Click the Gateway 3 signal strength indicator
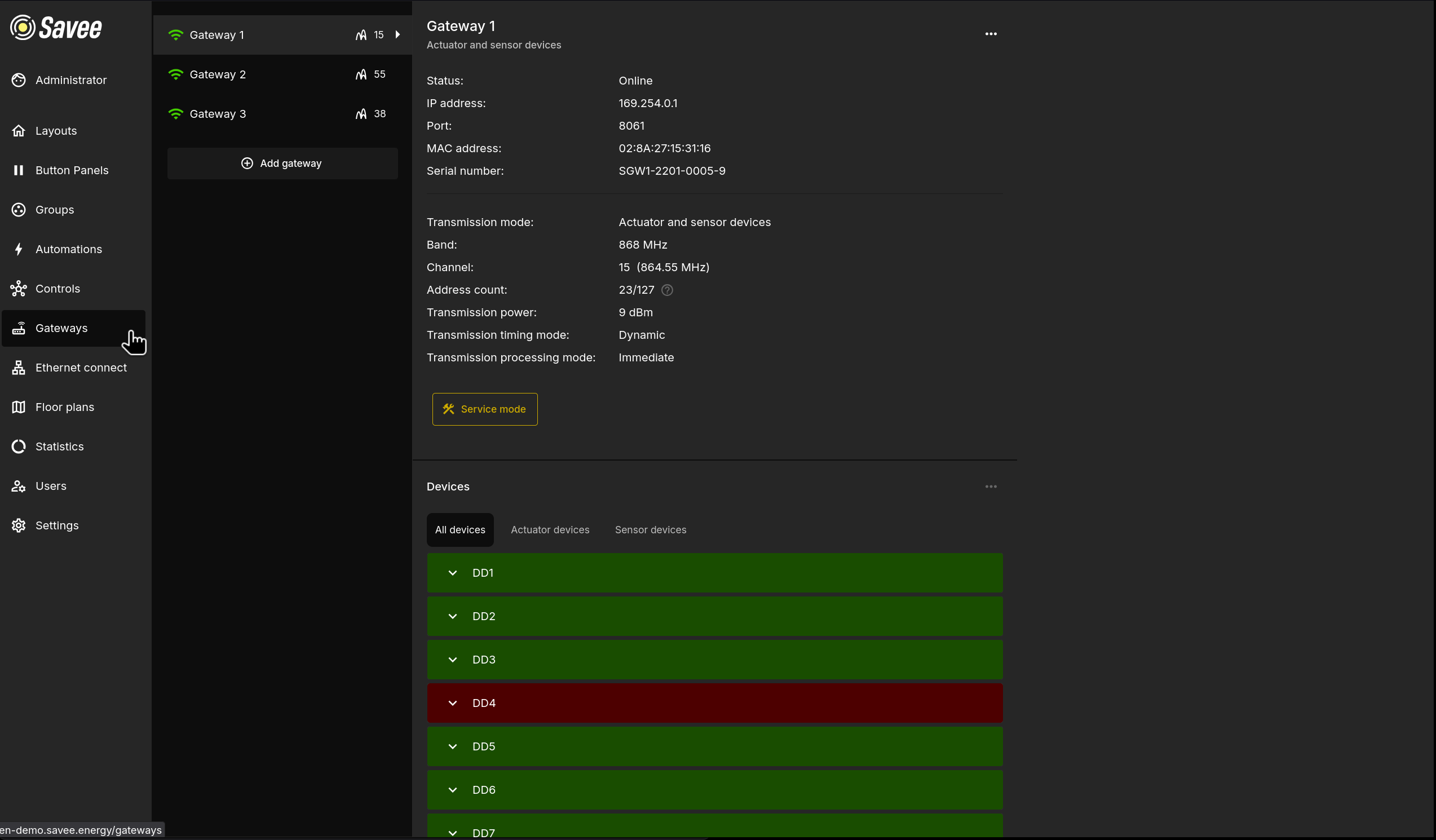The width and height of the screenshot is (1436, 840). click(x=362, y=113)
